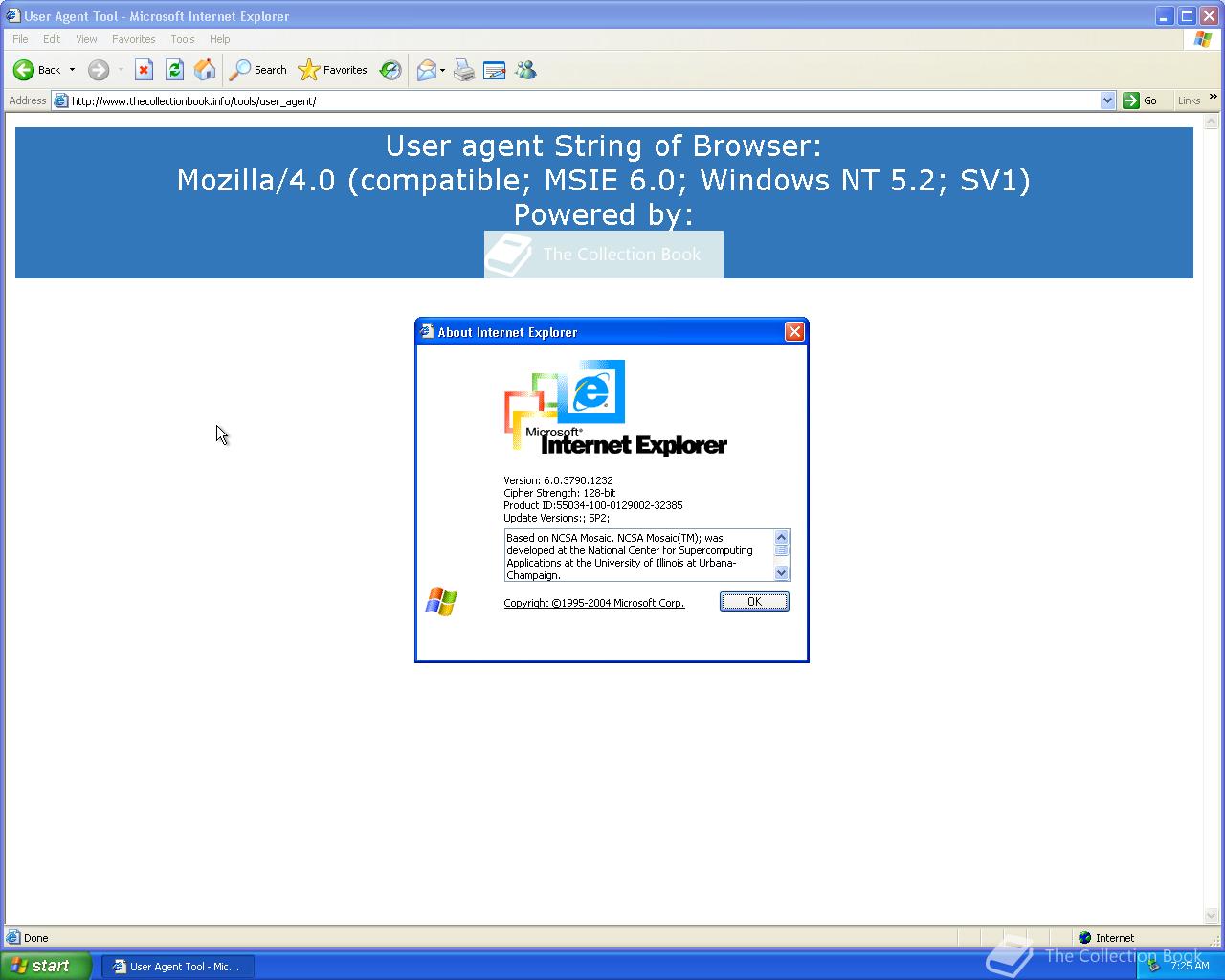Open the Favorites menu
The width and height of the screenshot is (1225, 980).
point(134,39)
